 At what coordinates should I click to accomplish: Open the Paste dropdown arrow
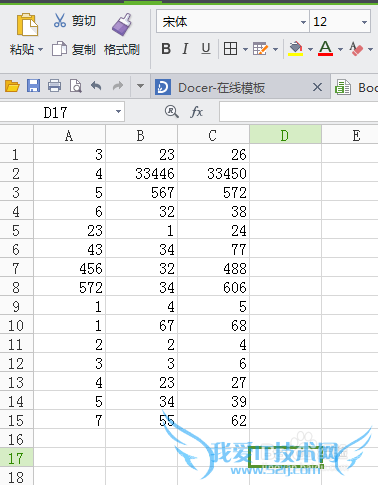coord(41,50)
